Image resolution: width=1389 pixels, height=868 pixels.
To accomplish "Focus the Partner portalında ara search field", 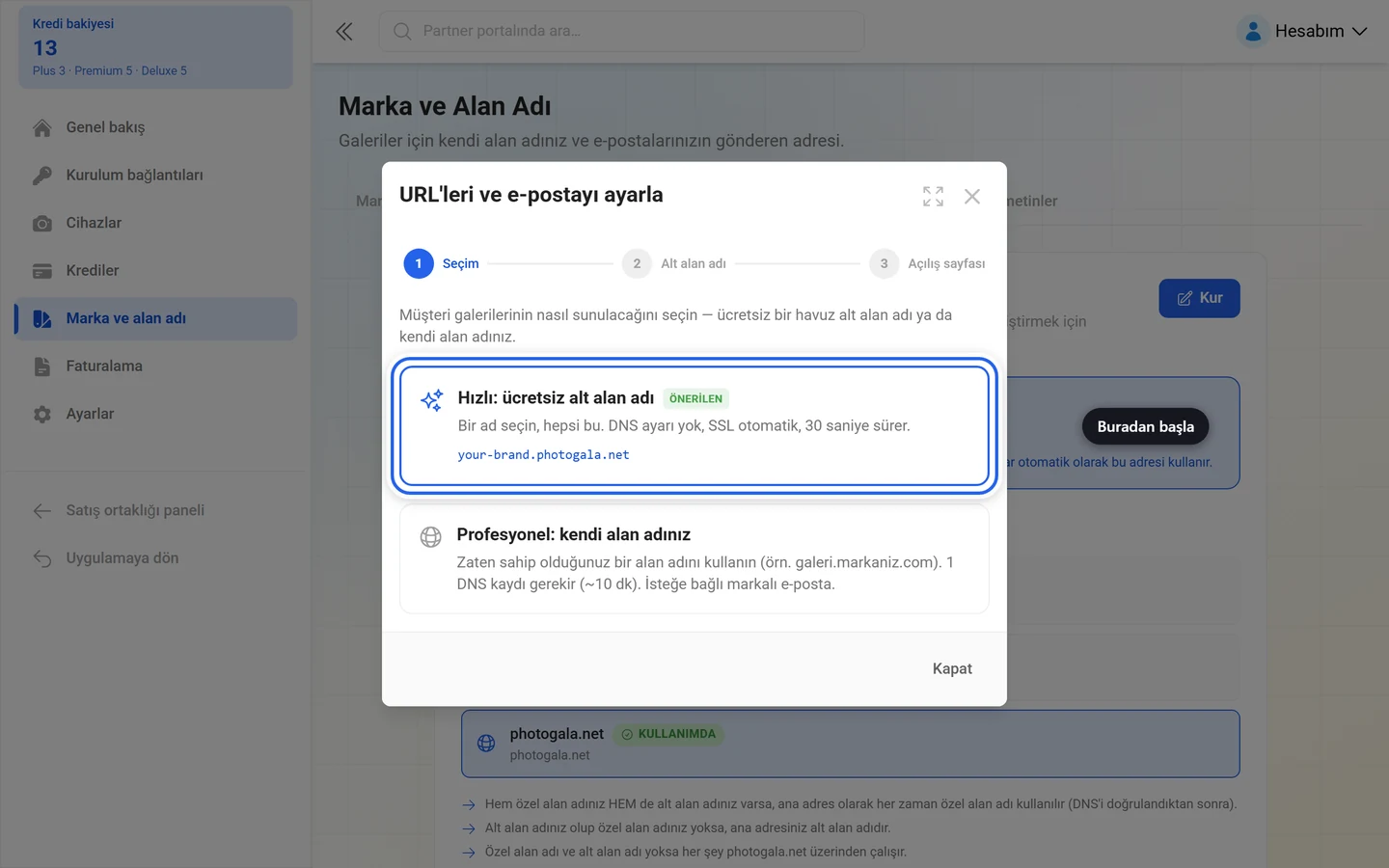I will pos(621,32).
